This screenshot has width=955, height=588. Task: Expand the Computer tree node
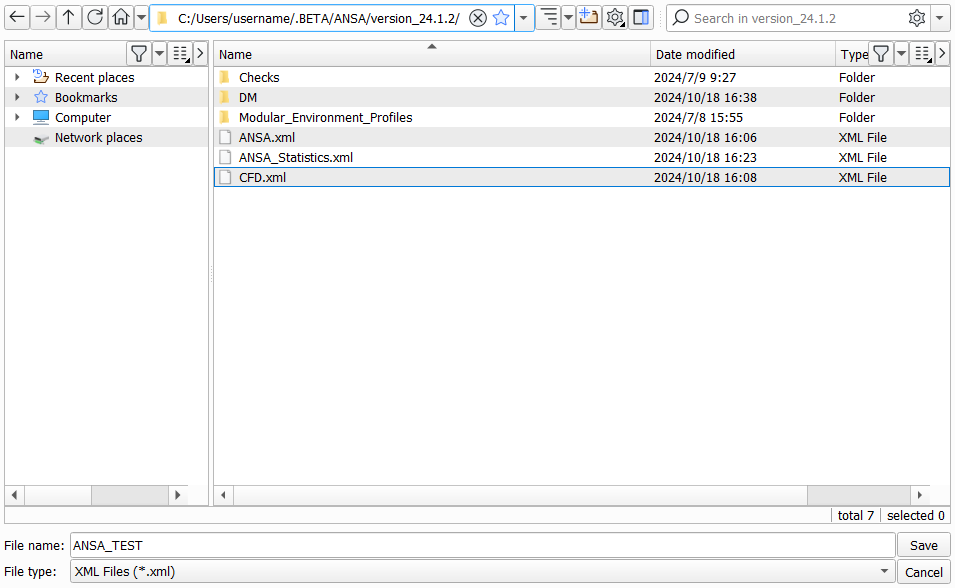pyautogui.click(x=17, y=118)
